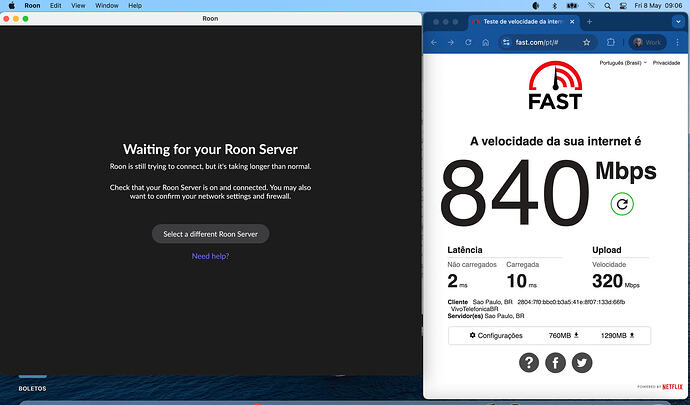Open Spotlight search magnifier

pyautogui.click(x=607, y=6)
